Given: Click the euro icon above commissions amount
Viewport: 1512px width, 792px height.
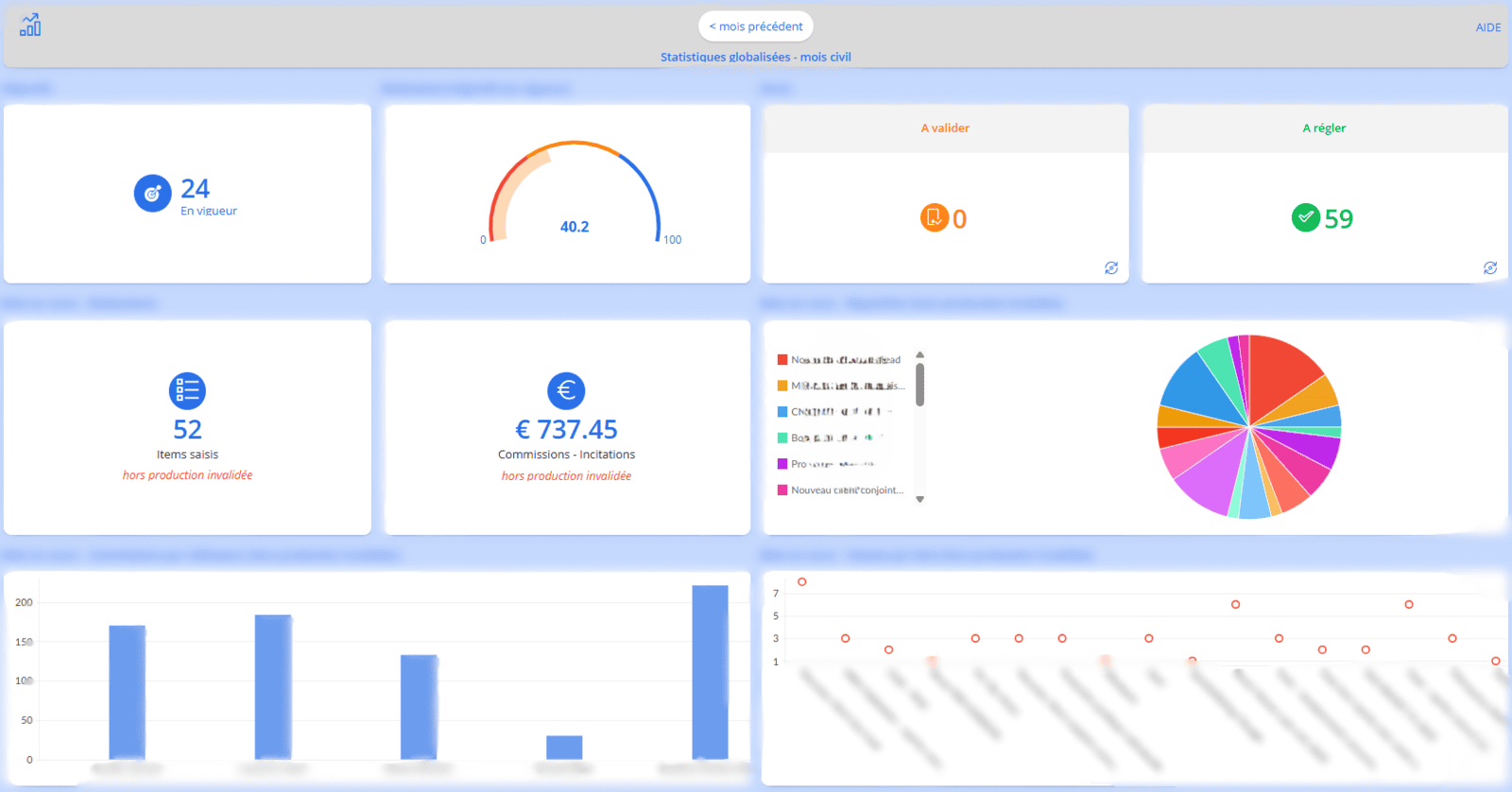Looking at the screenshot, I should point(566,390).
